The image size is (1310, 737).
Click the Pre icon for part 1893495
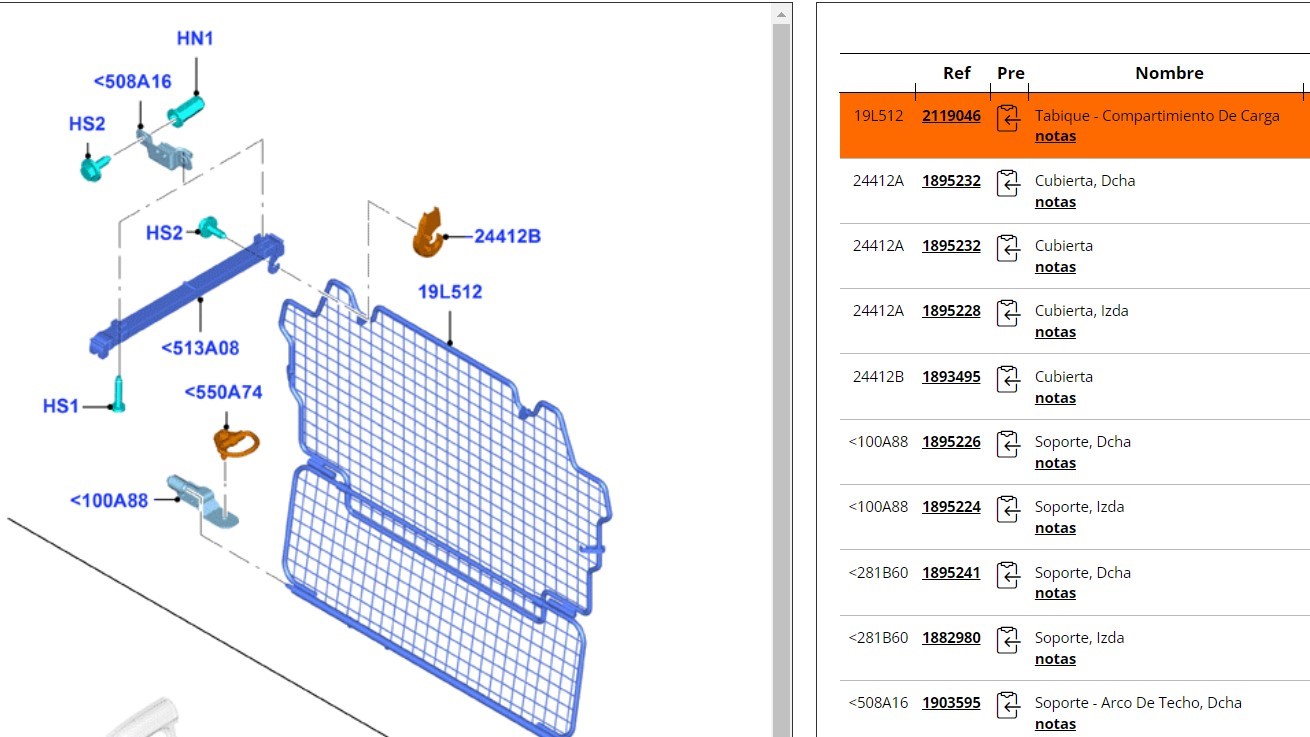pyautogui.click(x=1008, y=378)
